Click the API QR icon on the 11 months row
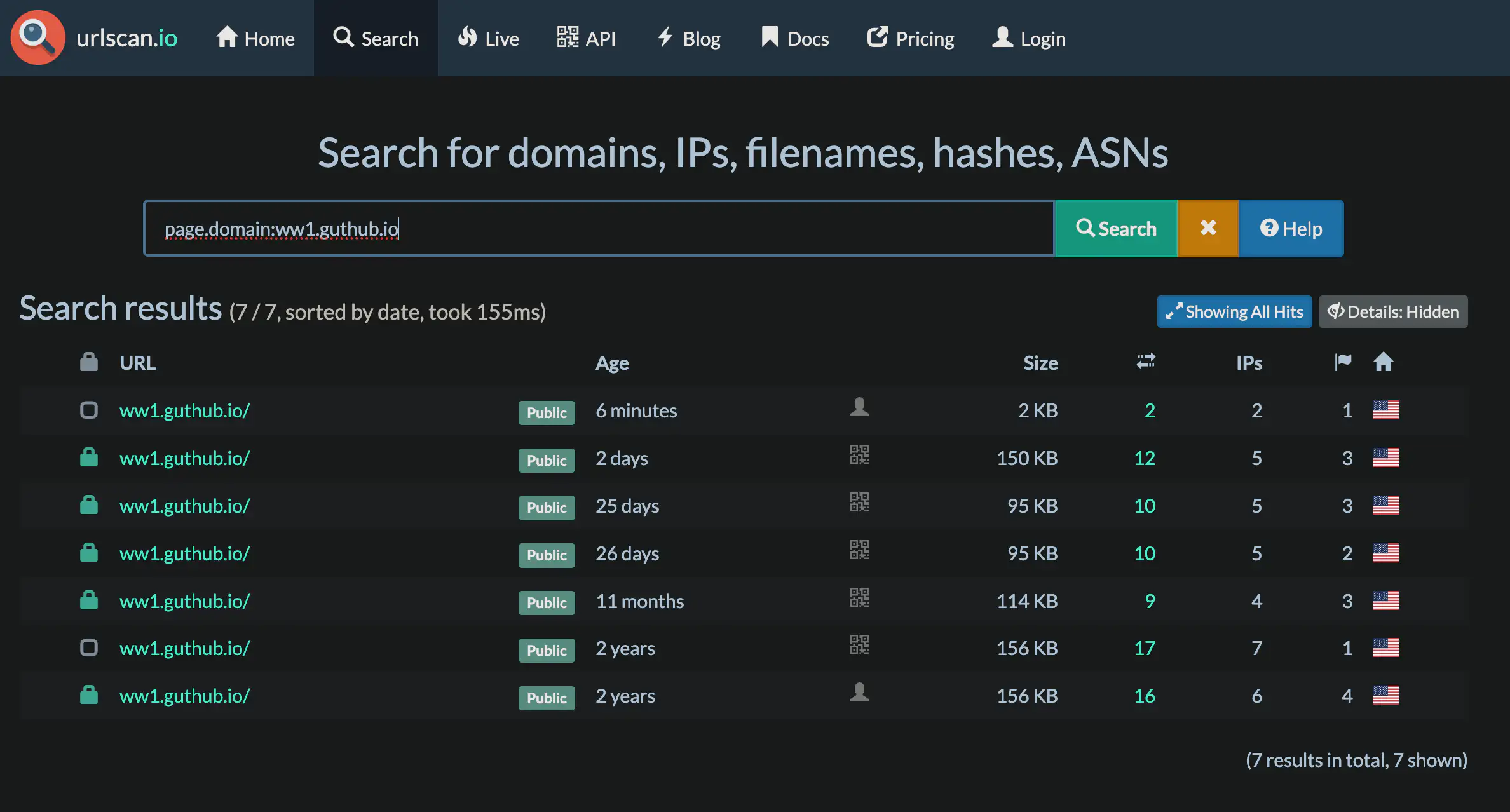Viewport: 1510px width, 812px height. 859,597
